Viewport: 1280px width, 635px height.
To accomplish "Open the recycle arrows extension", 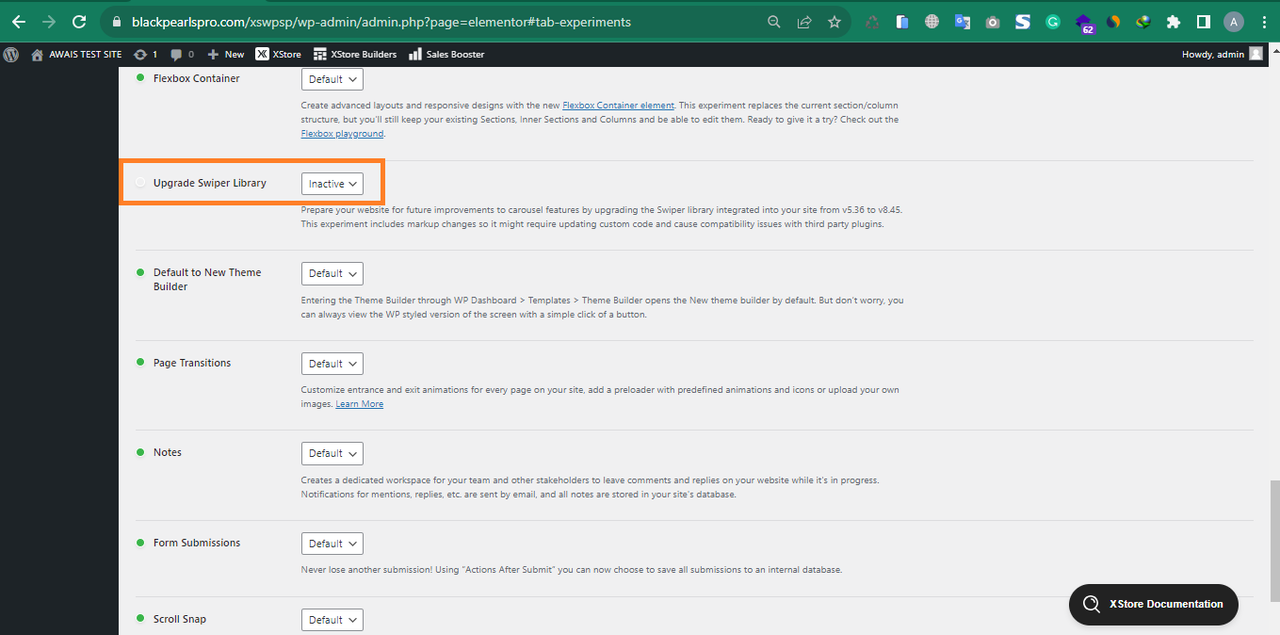I will point(872,21).
